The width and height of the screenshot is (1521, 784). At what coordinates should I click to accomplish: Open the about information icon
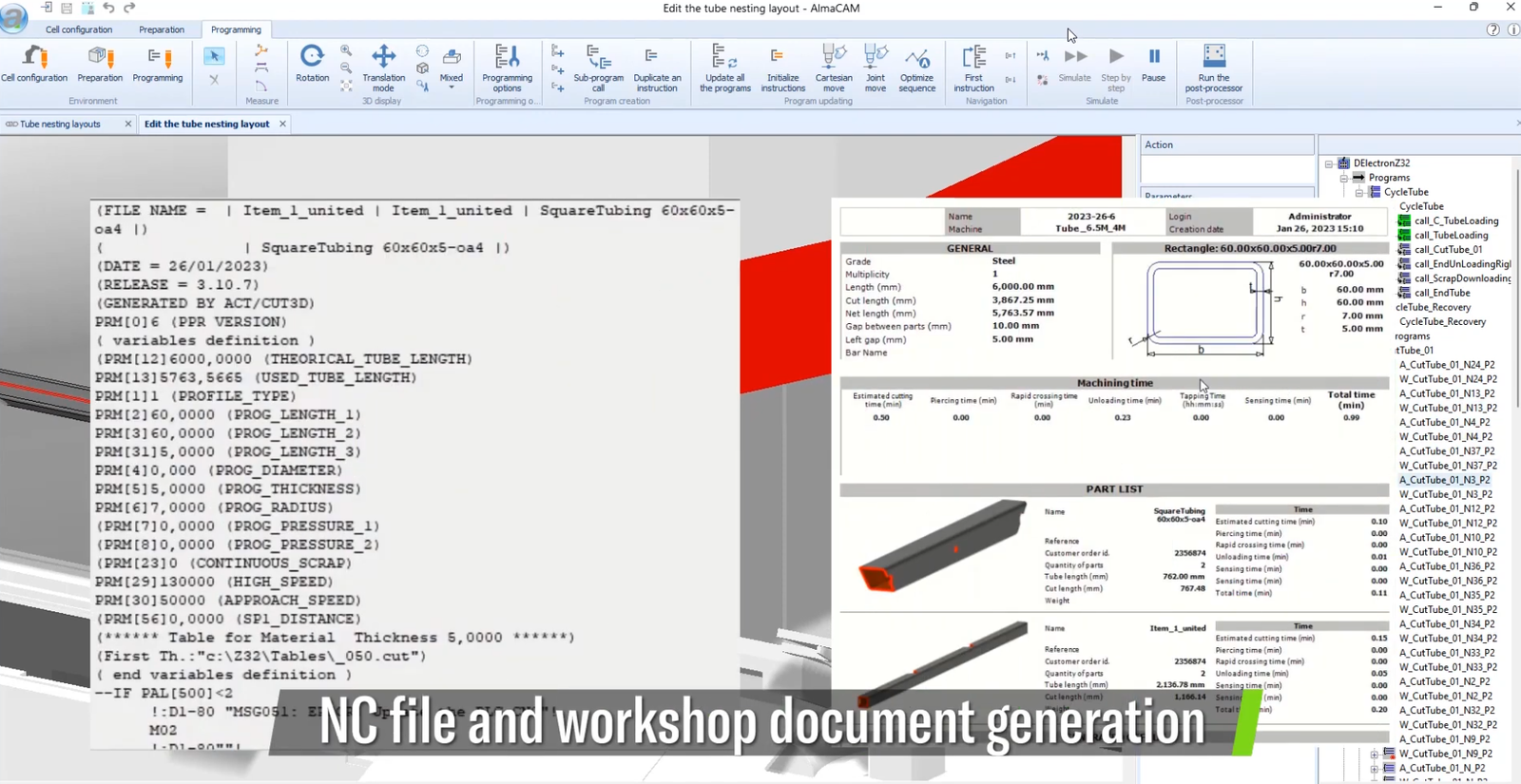1513,29
